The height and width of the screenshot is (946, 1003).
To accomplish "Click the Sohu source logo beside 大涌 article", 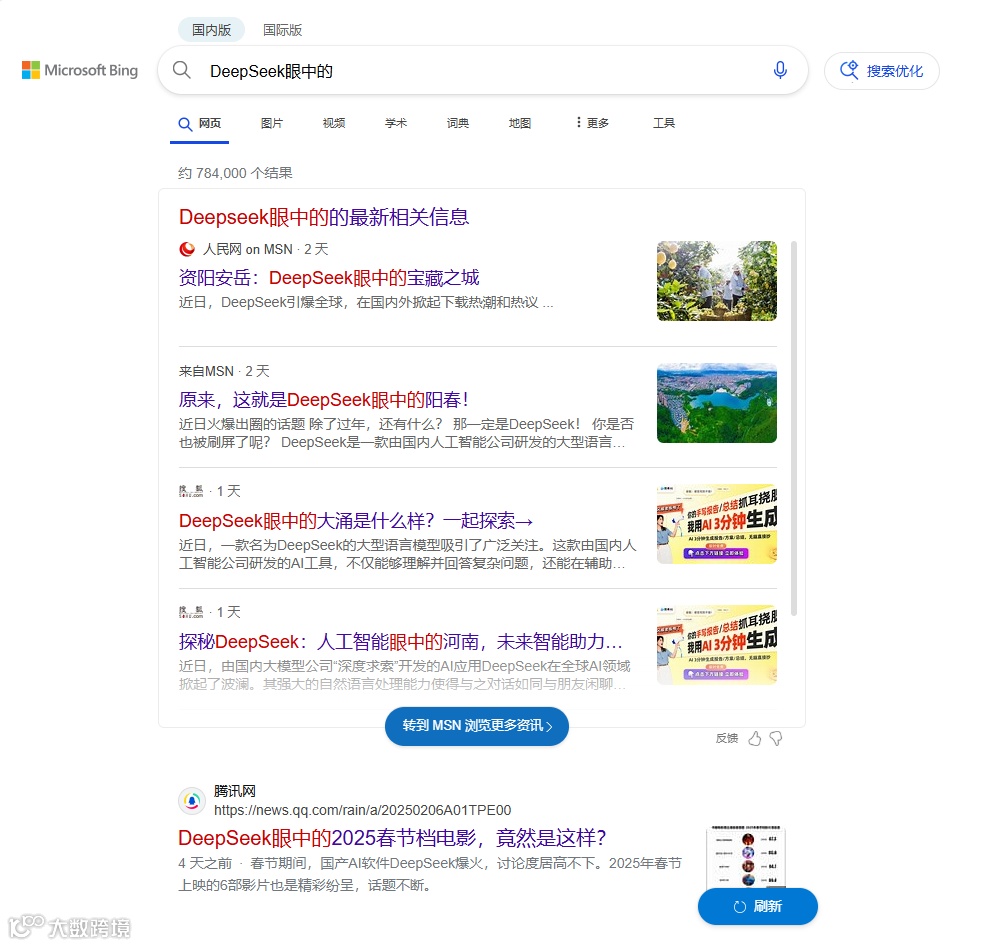I will point(191,491).
